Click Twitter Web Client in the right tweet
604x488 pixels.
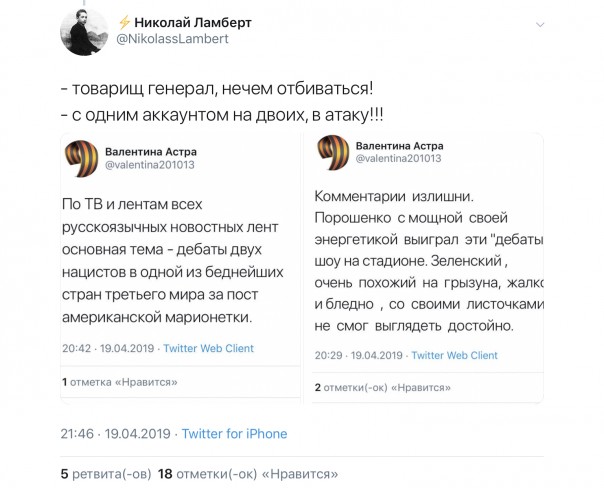(x=455, y=355)
